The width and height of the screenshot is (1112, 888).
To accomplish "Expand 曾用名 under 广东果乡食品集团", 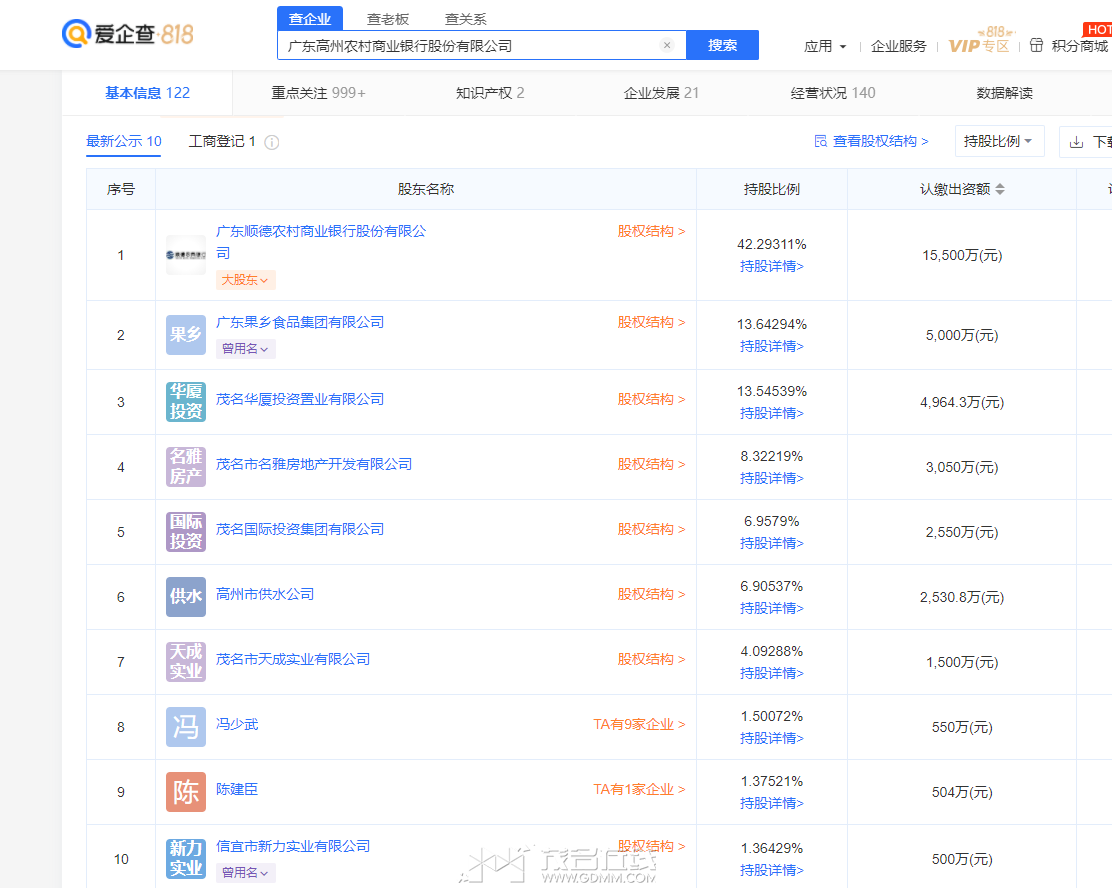I will point(245,349).
